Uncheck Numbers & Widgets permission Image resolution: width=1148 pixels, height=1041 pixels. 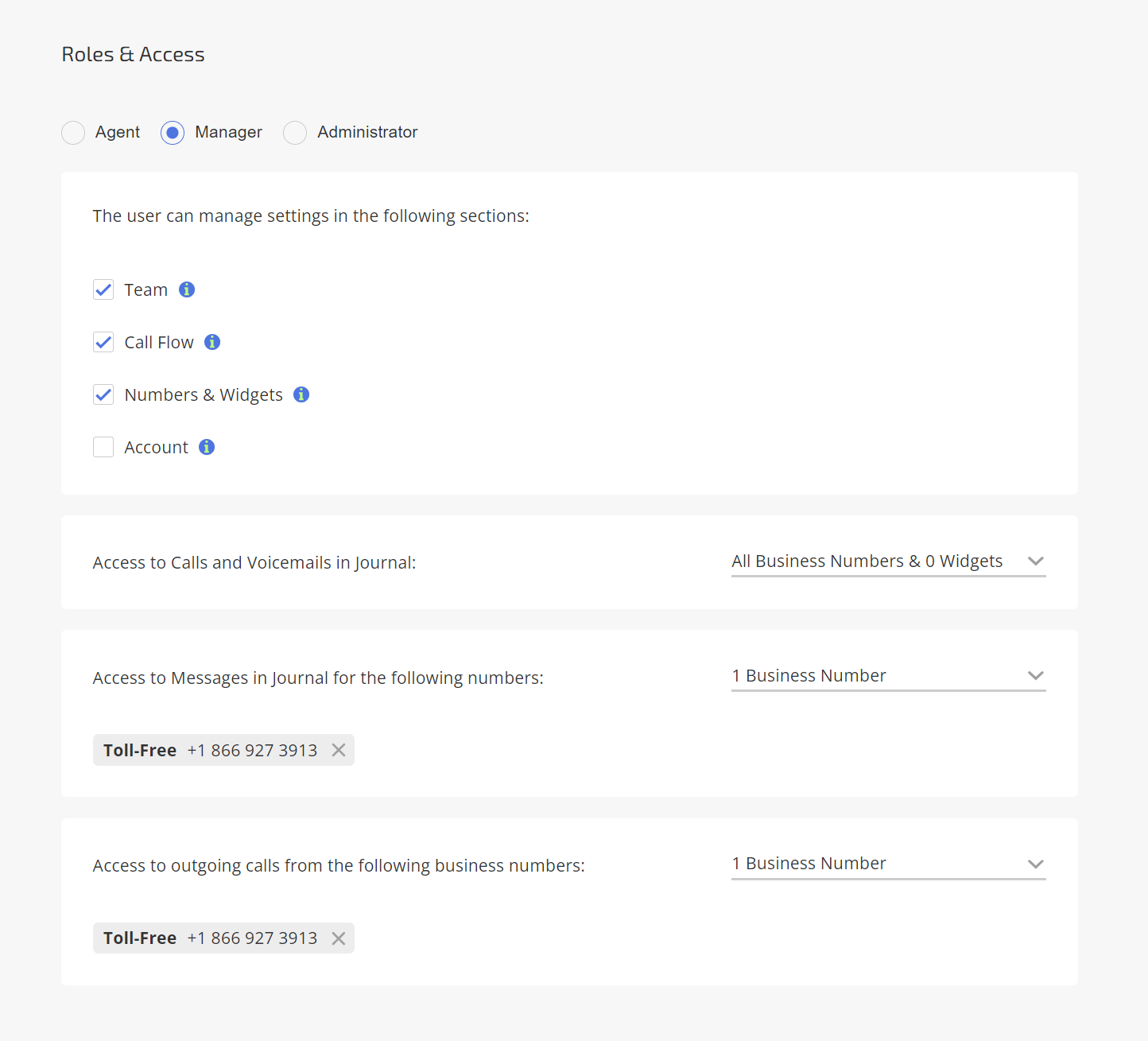point(103,394)
